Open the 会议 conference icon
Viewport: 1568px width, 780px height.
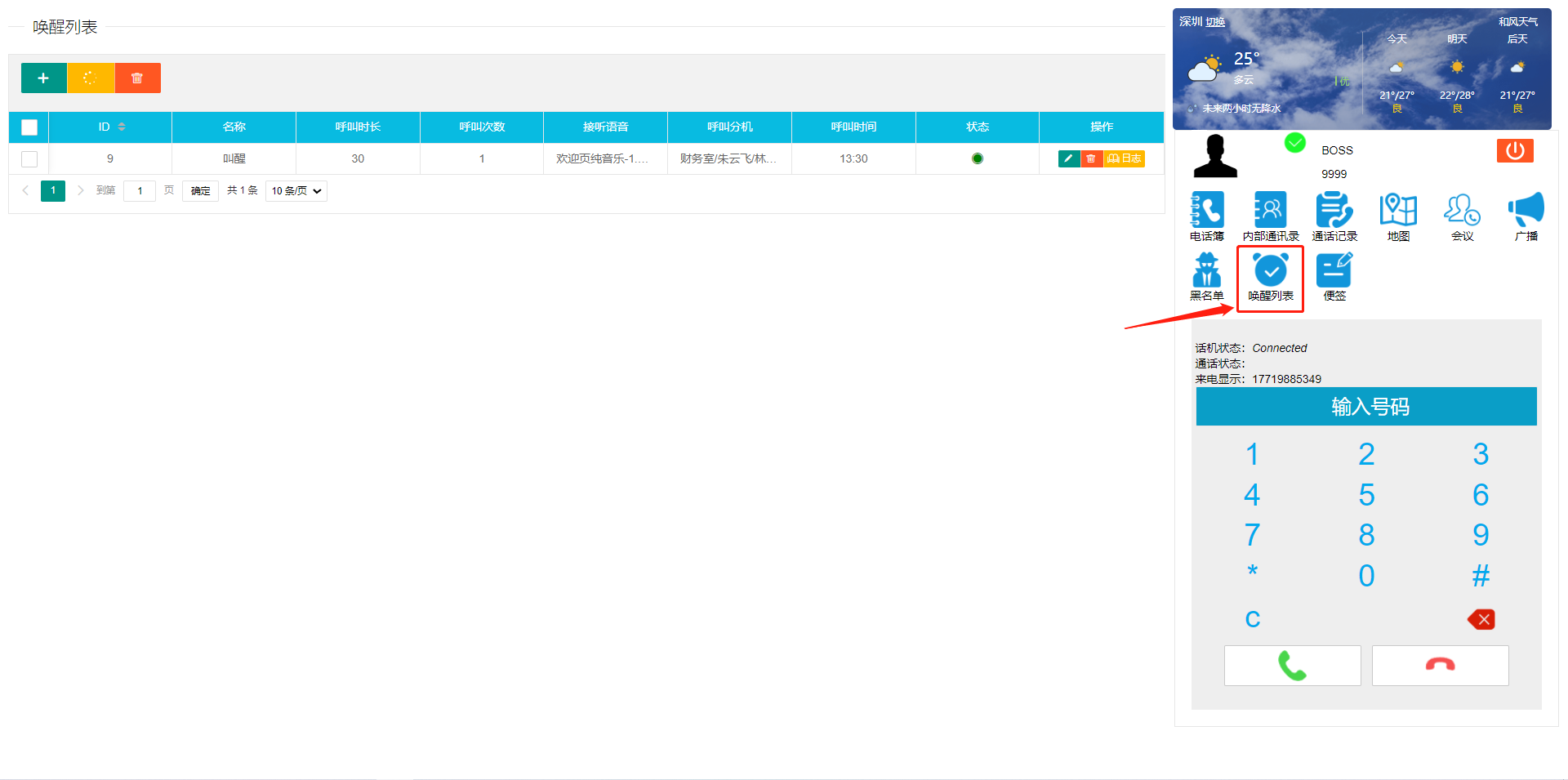point(1462,211)
